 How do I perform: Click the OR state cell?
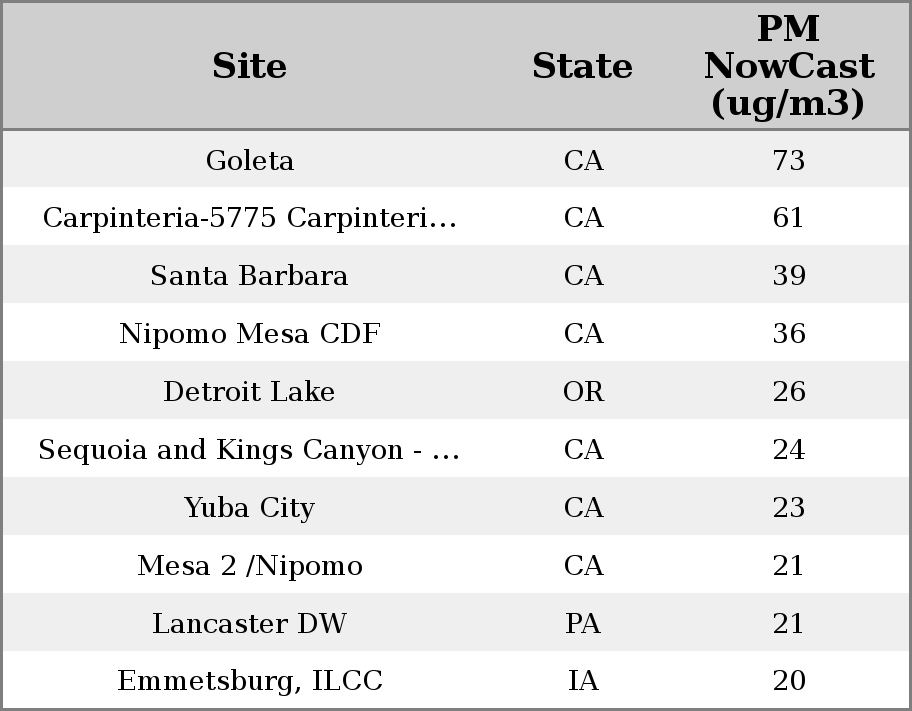pyautogui.click(x=583, y=392)
